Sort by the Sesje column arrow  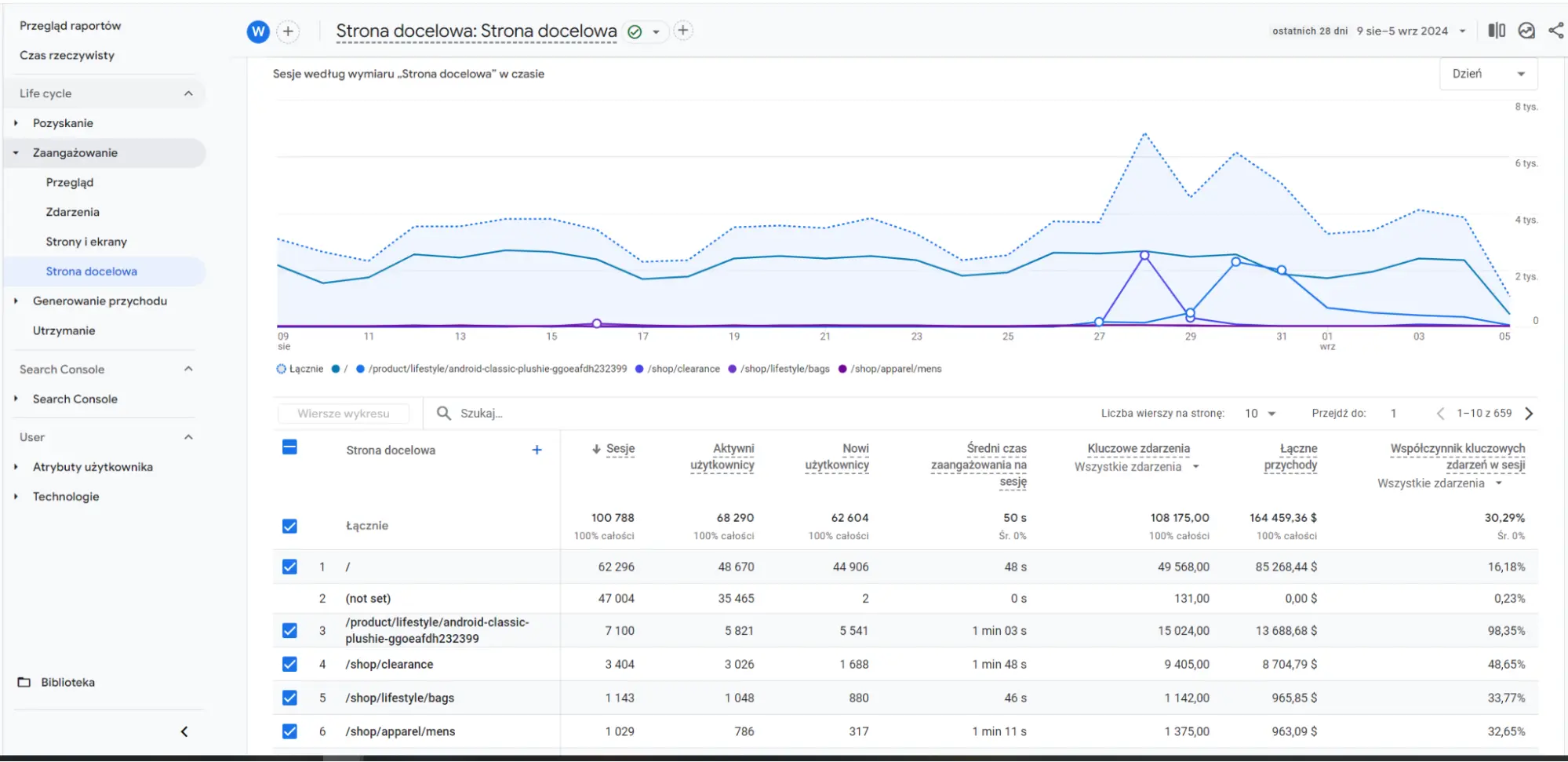point(596,449)
